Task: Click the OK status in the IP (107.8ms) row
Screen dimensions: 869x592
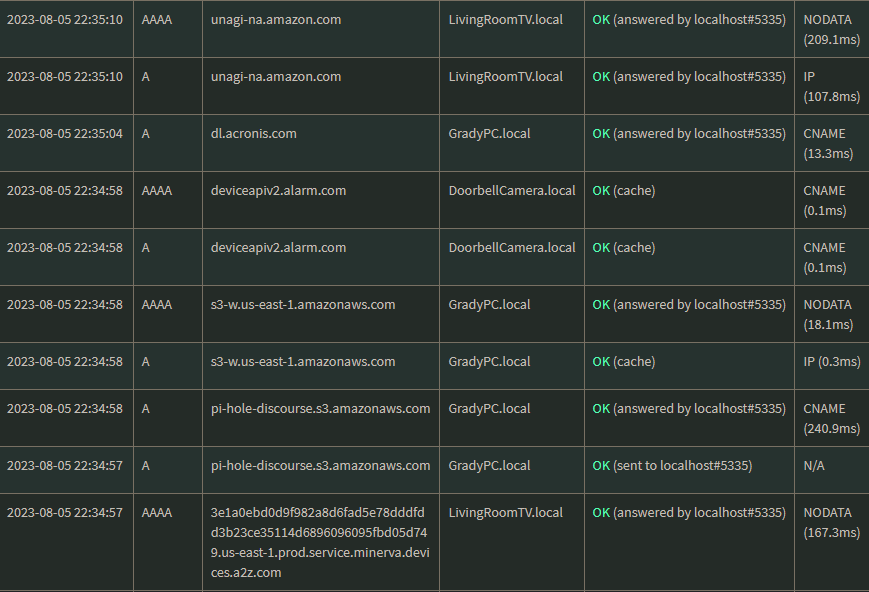Action: point(689,77)
